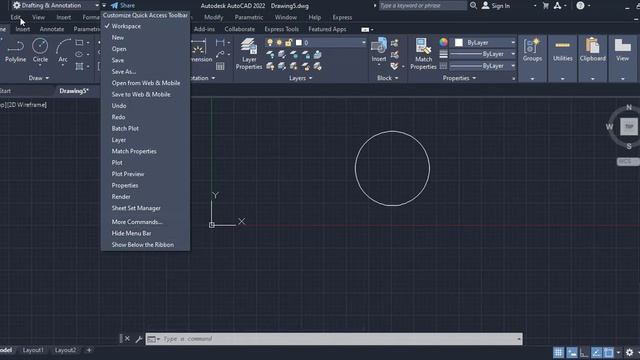The height and width of the screenshot is (360, 640).
Task: Open the Autodesk App Store cart
Action: click(545, 6)
